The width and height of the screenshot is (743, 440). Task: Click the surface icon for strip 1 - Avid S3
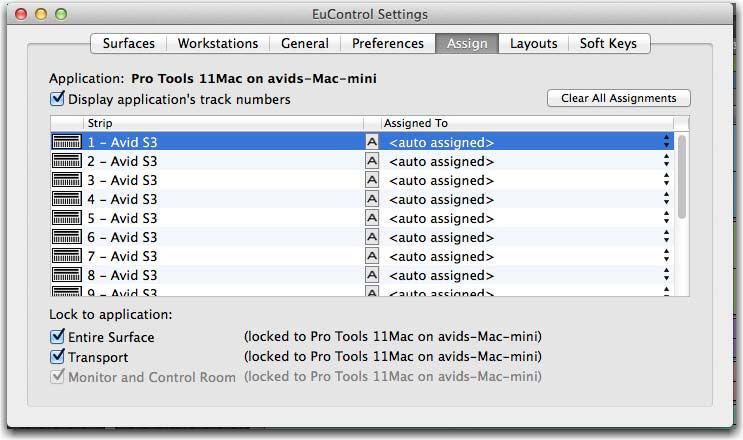(66, 142)
